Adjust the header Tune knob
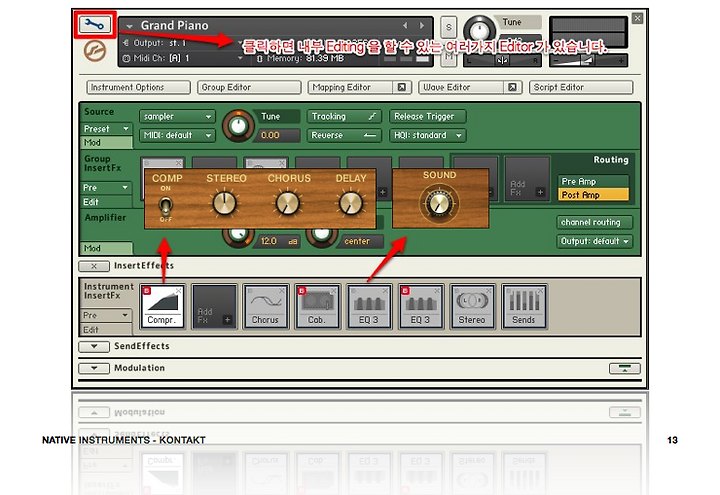720x495 pixels. (479, 29)
